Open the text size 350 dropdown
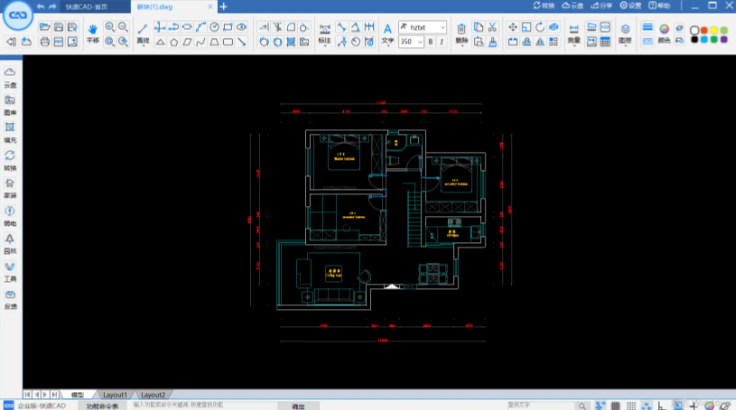The width and height of the screenshot is (736, 410). [411, 42]
